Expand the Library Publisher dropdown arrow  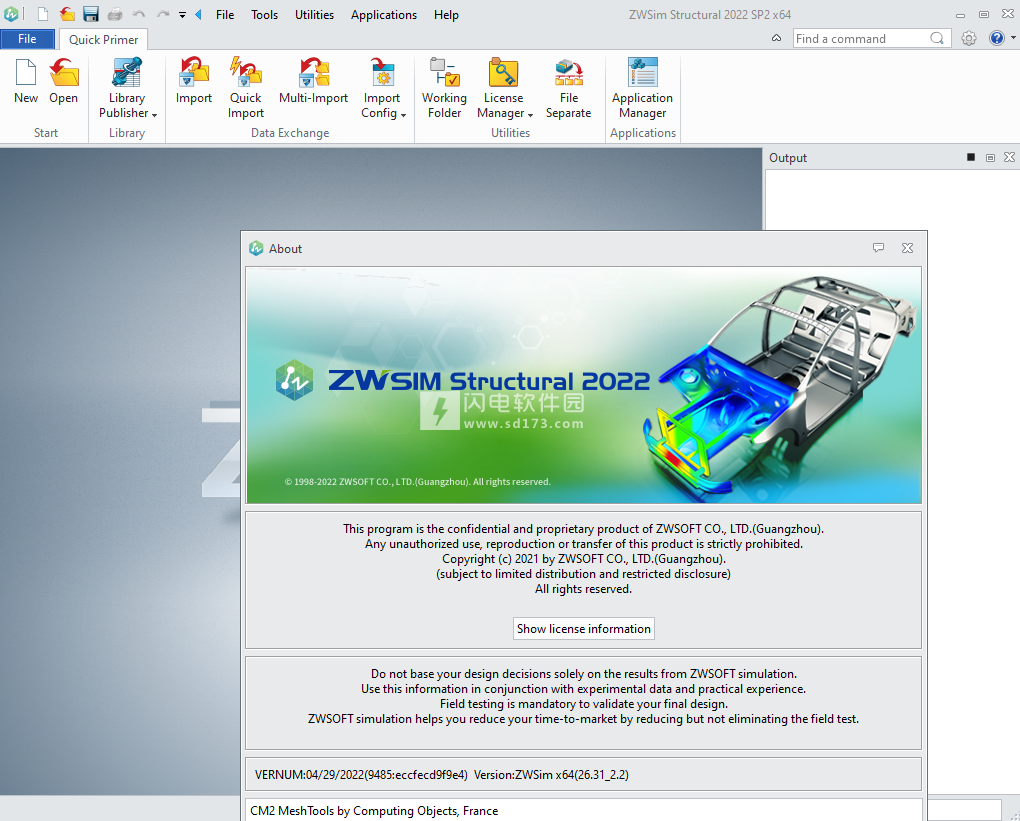point(154,114)
